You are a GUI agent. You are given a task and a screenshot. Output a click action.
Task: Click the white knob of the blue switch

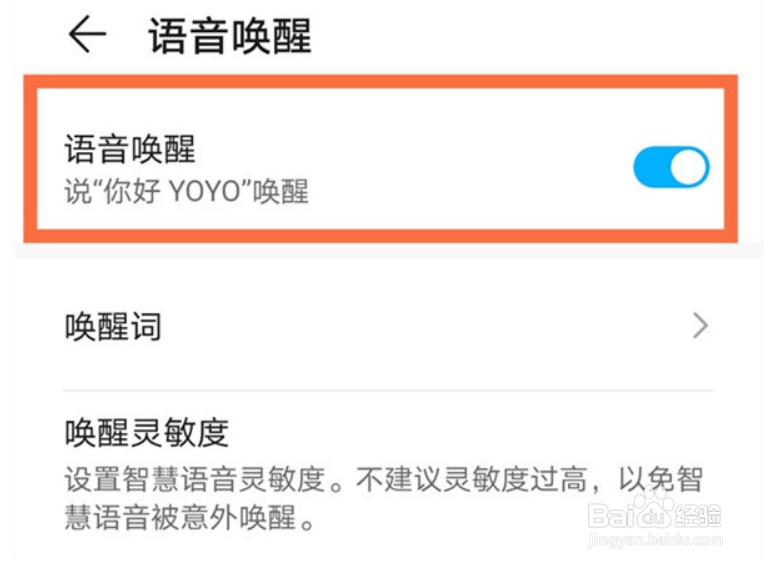[x=689, y=167]
